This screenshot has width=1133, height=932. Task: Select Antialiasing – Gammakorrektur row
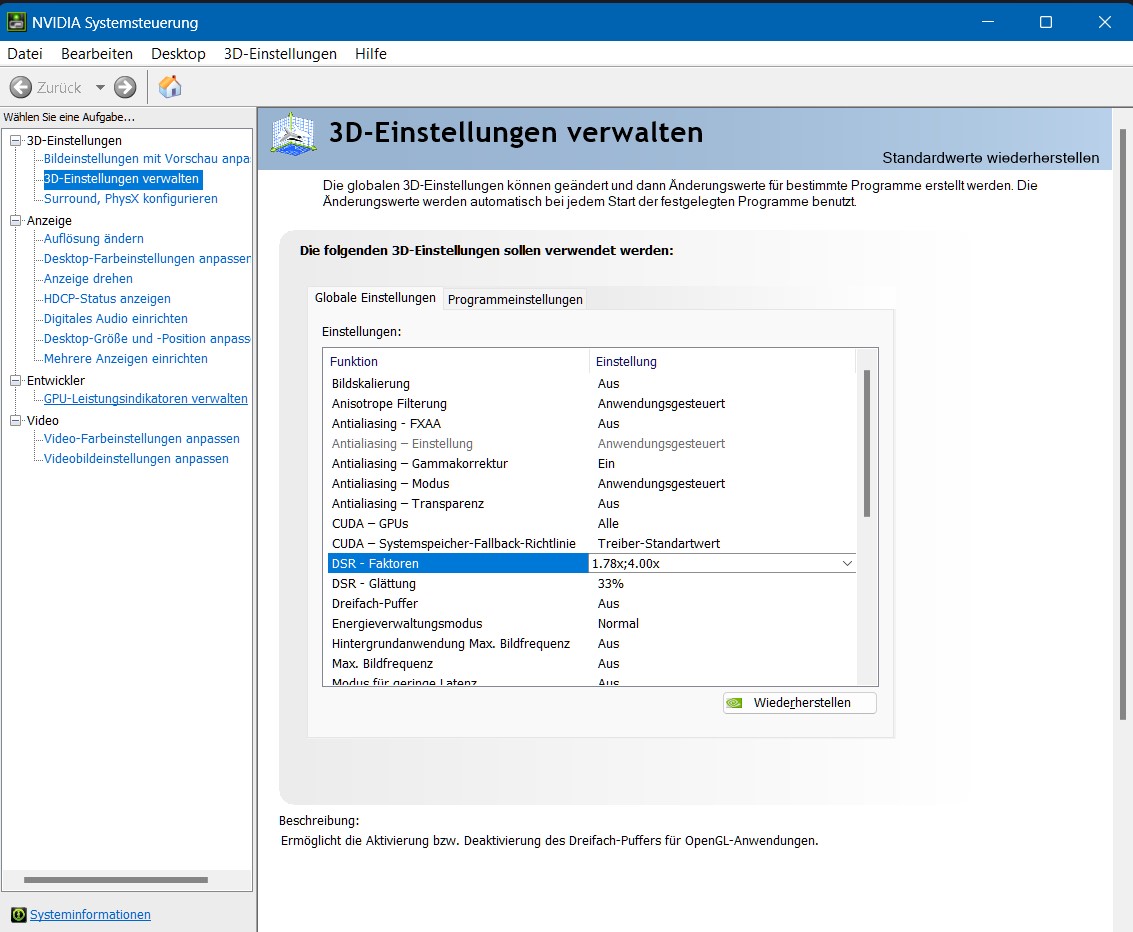591,464
